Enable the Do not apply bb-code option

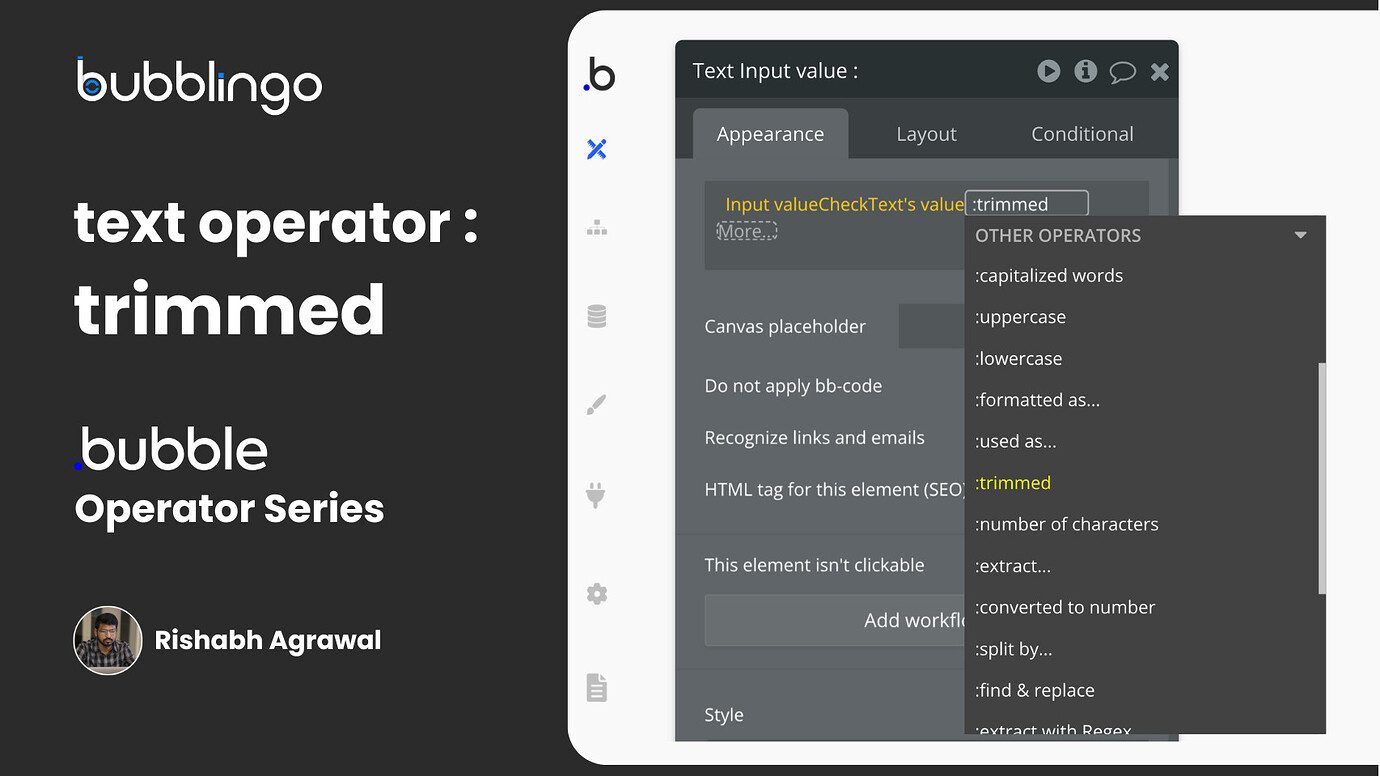[793, 385]
